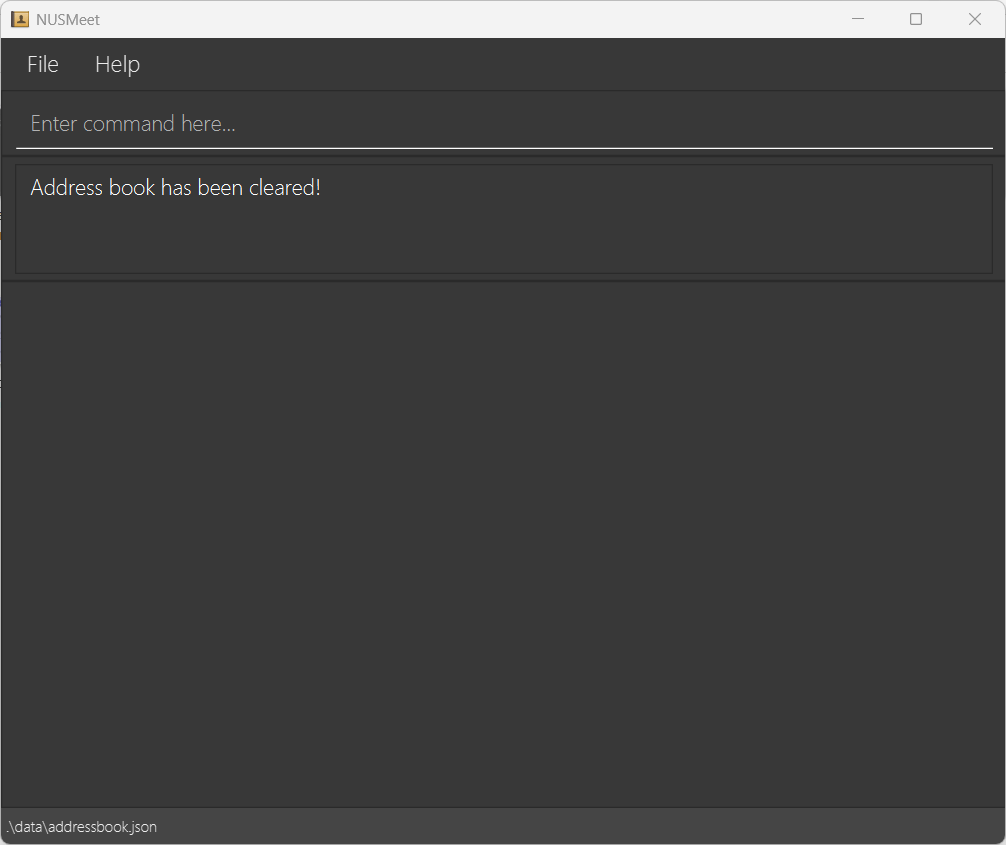Click the NUSMeet title text
The width and height of the screenshot is (1006, 845).
pyautogui.click(x=68, y=20)
